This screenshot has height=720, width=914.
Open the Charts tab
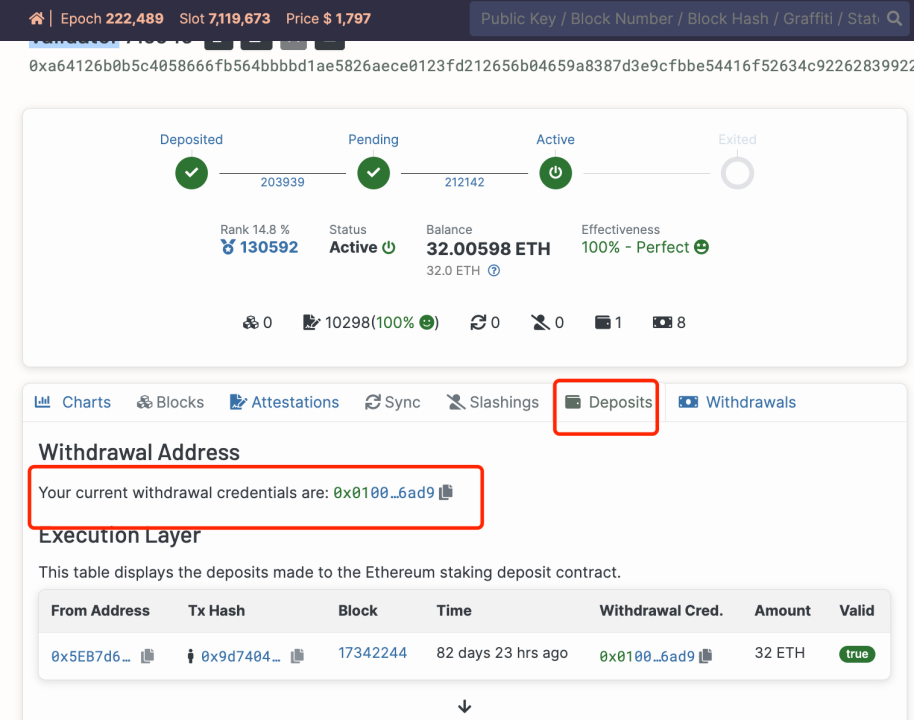pyautogui.click(x=73, y=402)
